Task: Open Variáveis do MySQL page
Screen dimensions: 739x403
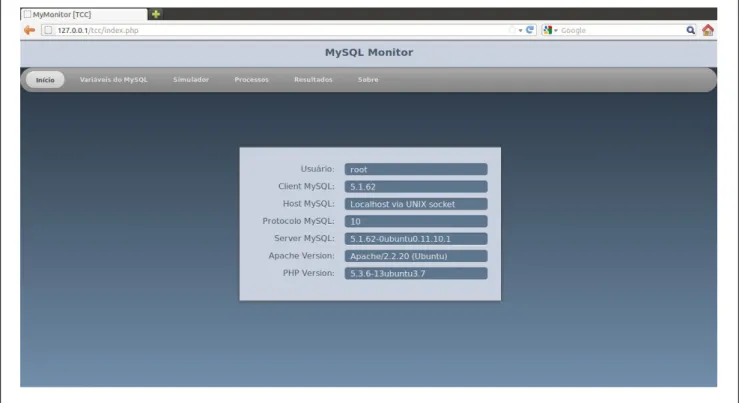Action: (114, 80)
